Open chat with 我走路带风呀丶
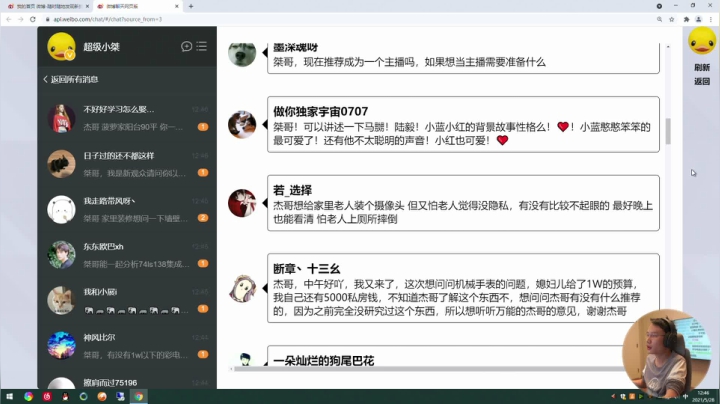Image resolution: width=720 pixels, height=404 pixels. click(127, 209)
